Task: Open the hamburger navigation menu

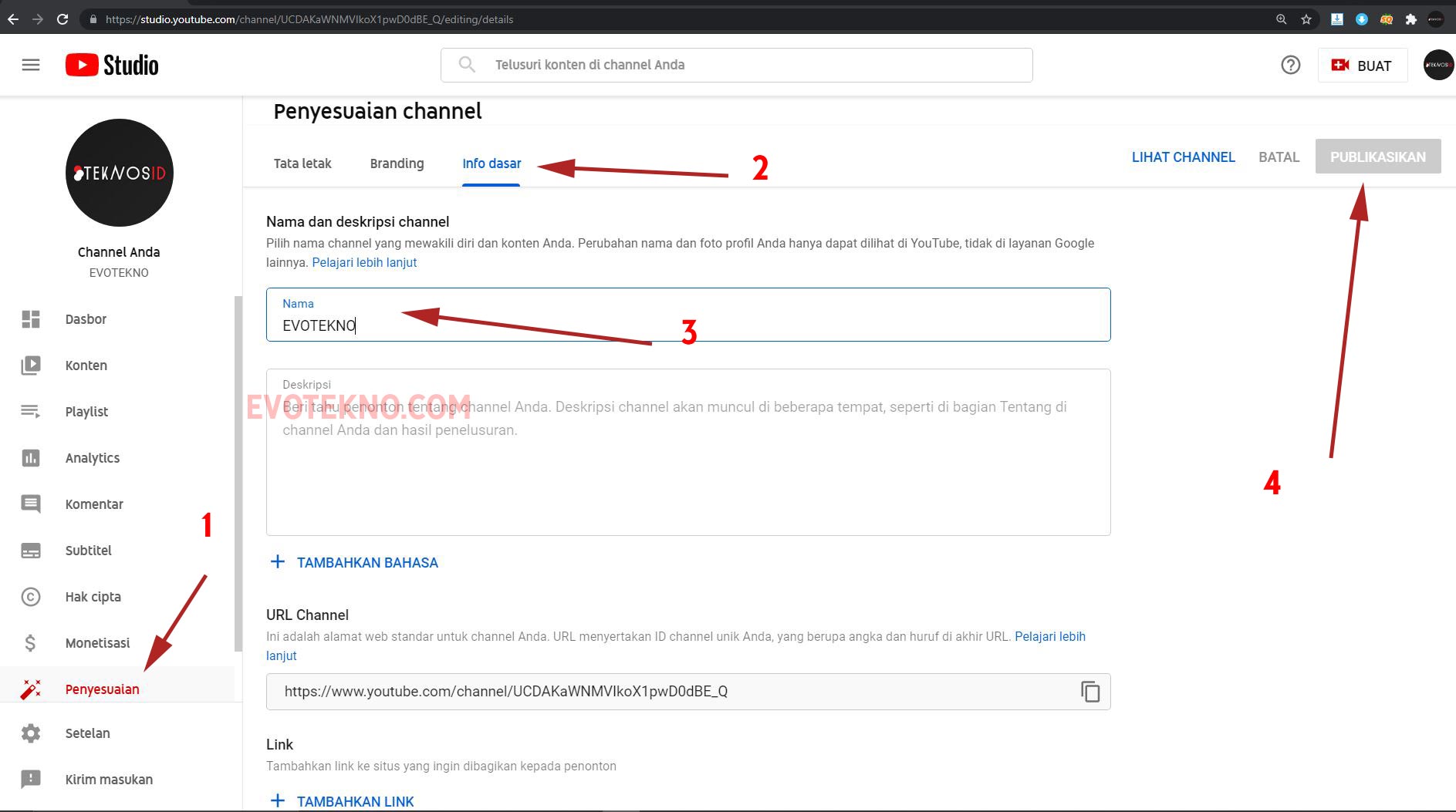Action: [x=31, y=65]
